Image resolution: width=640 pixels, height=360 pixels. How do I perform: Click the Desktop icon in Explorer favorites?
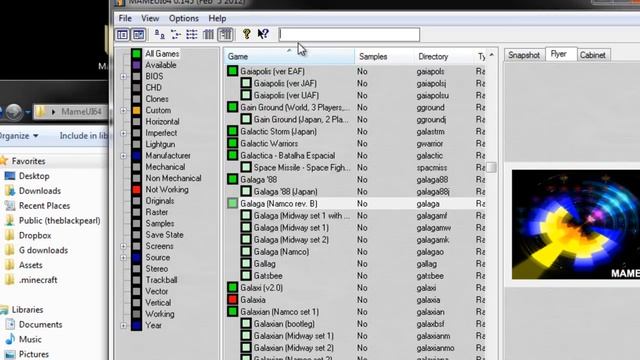click(10, 176)
